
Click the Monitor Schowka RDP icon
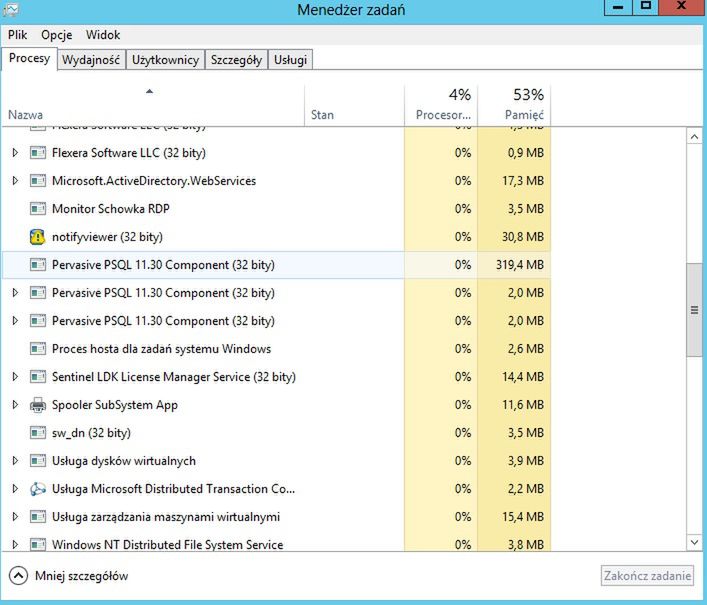pos(37,209)
